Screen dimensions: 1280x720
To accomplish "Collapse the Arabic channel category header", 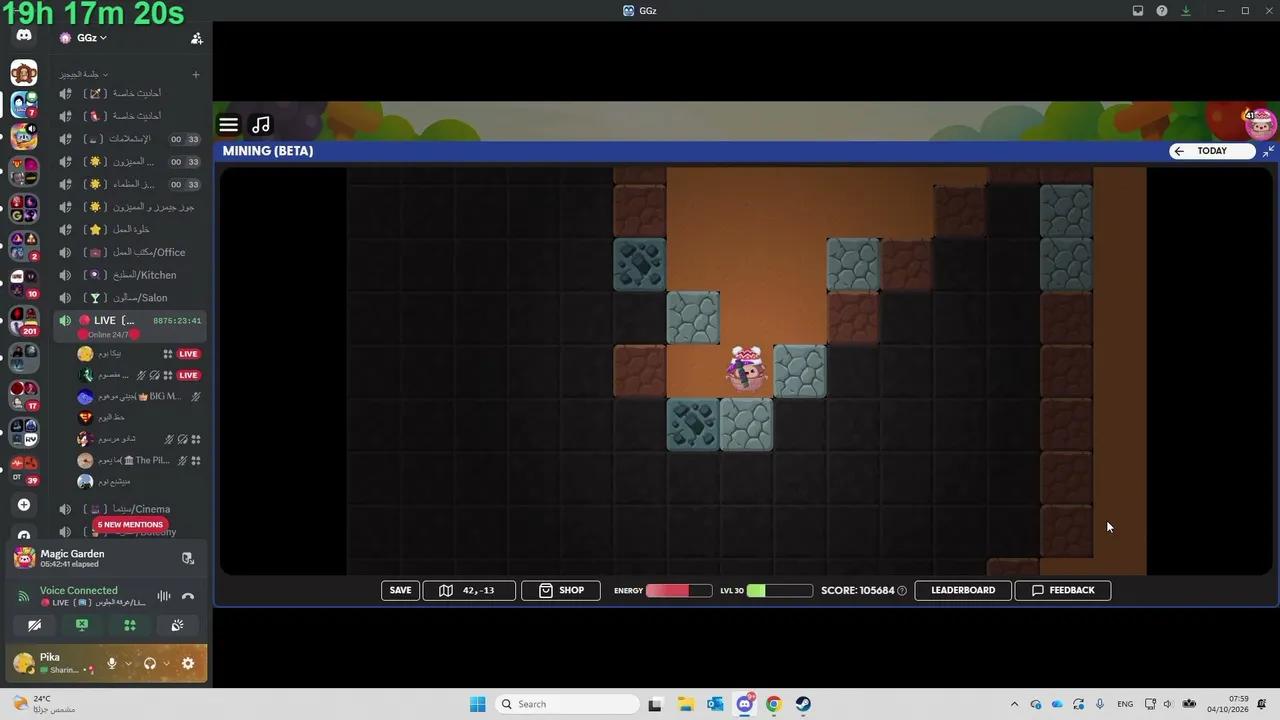I will [83, 74].
